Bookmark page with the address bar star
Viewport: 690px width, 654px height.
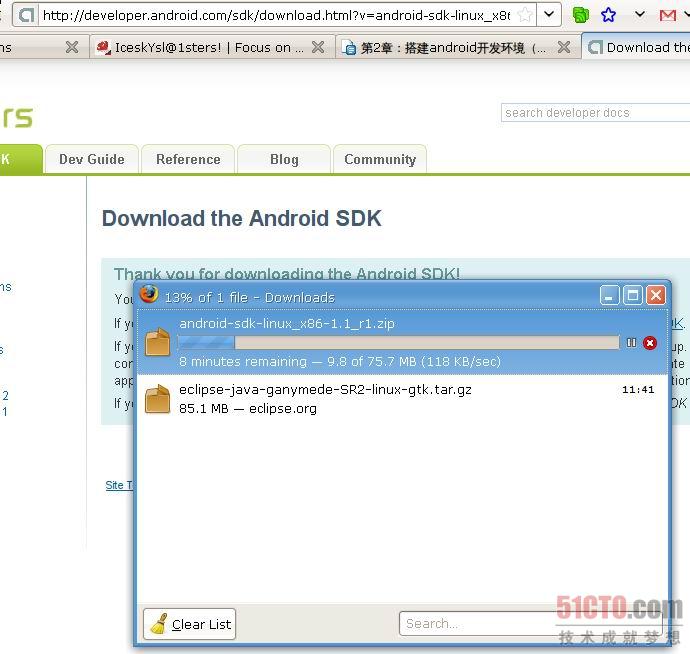click(x=525, y=15)
